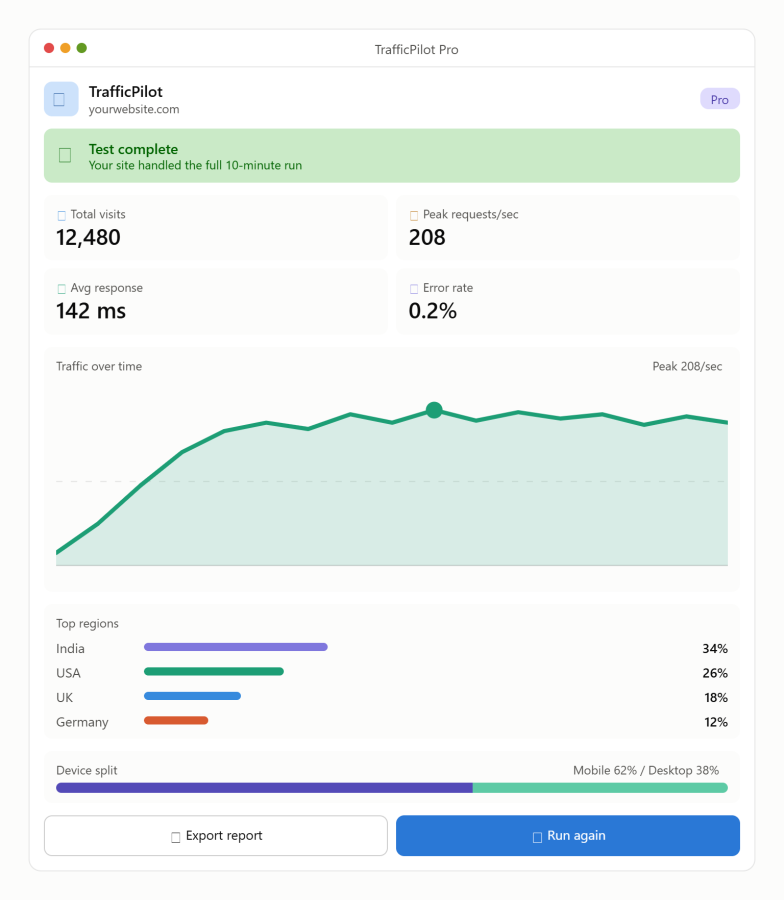
Task: Click the TrafficPilot app logo icon
Action: (61, 99)
